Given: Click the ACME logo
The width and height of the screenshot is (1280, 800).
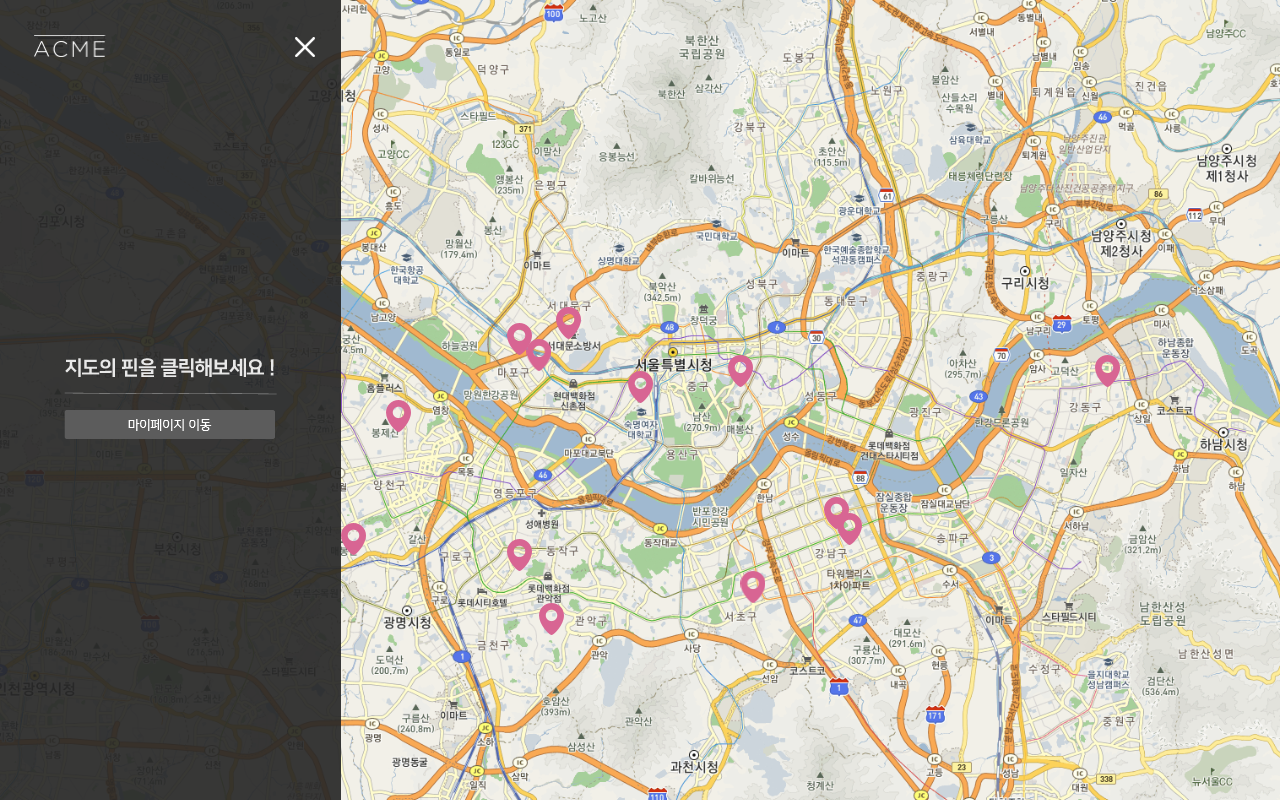Looking at the screenshot, I should click(x=70, y=47).
